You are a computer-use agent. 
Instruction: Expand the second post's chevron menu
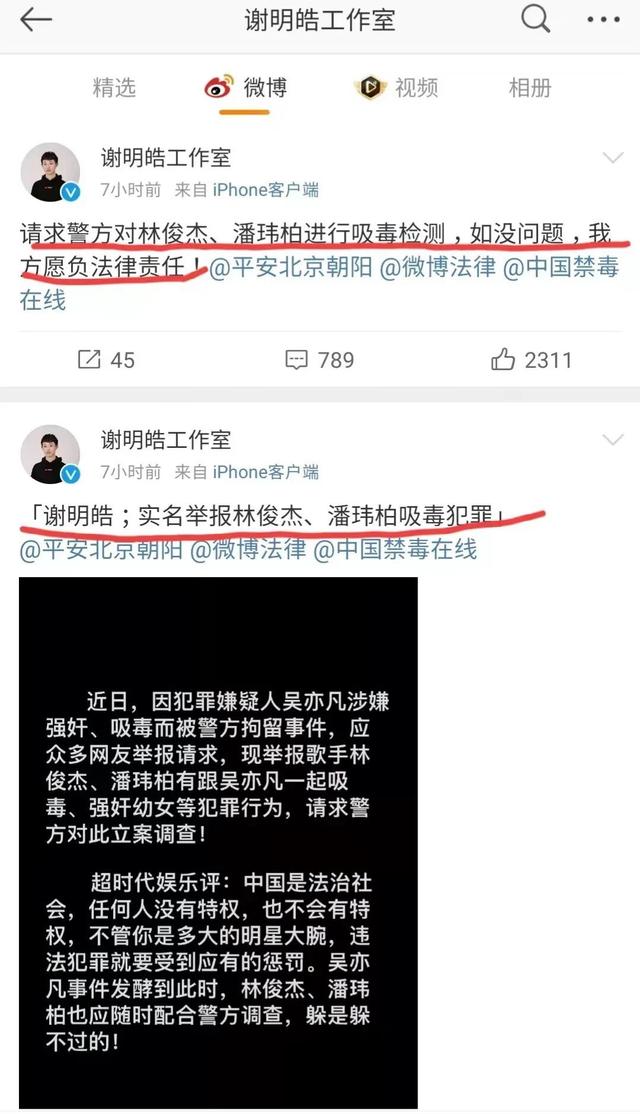pos(613,440)
